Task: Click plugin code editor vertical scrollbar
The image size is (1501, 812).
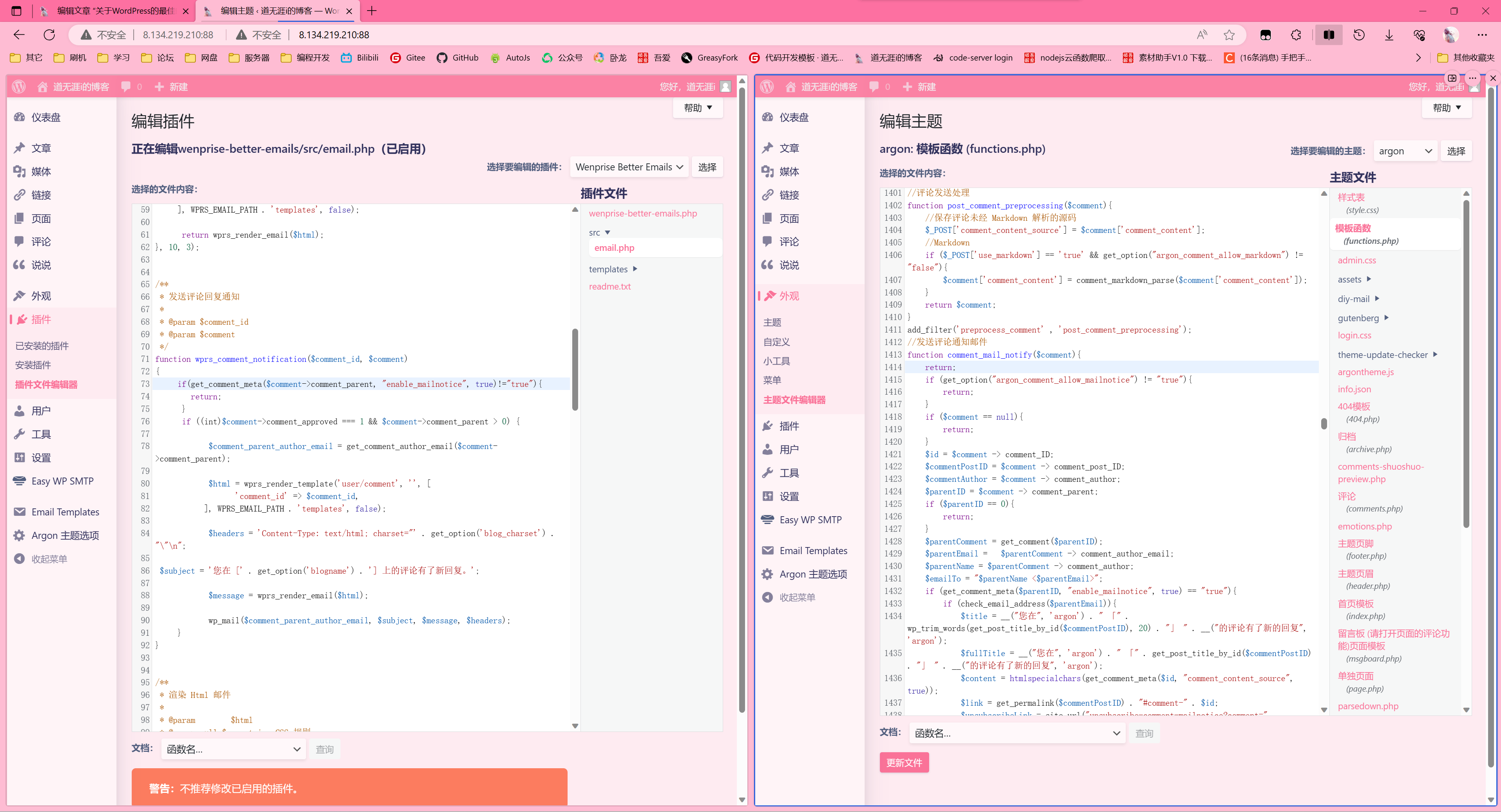Action: click(575, 369)
